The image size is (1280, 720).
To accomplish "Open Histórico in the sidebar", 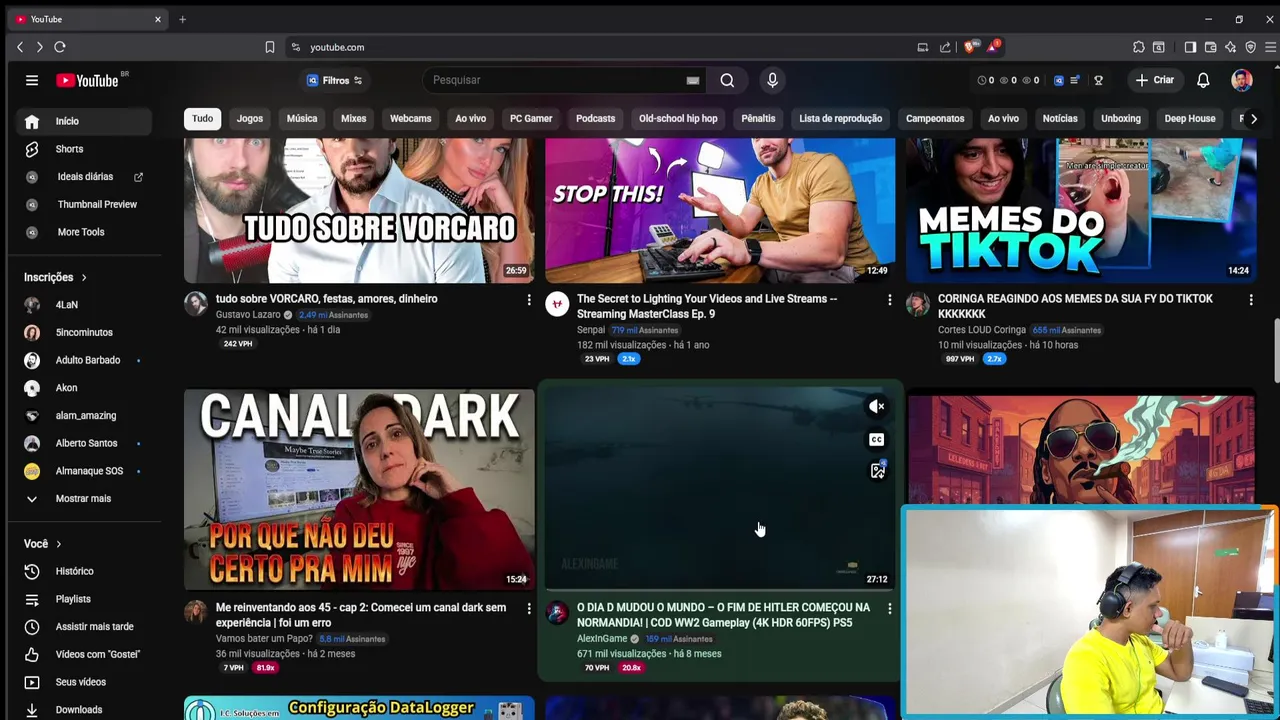I will (83, 571).
